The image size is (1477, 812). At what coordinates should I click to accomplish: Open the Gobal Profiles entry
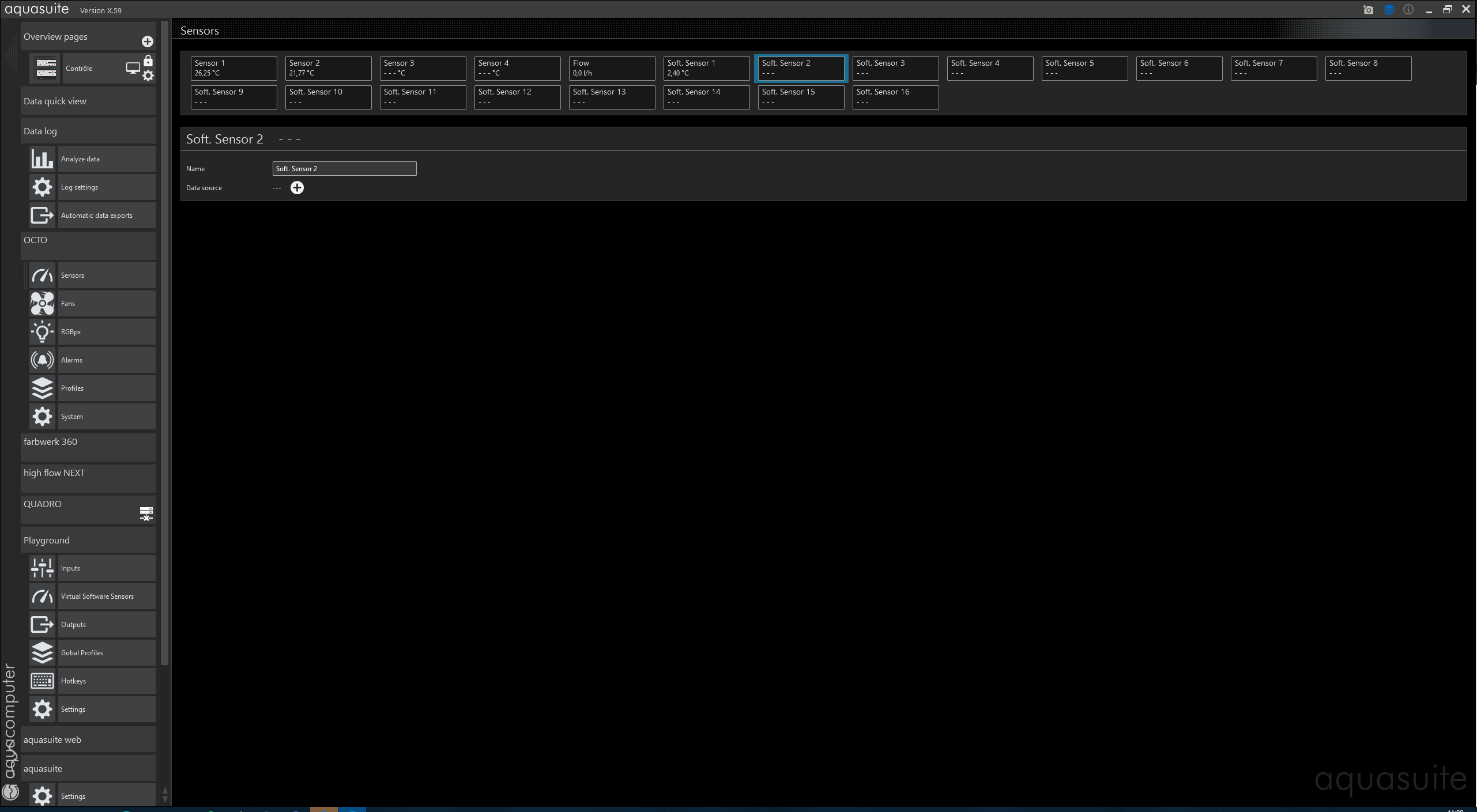(x=107, y=653)
